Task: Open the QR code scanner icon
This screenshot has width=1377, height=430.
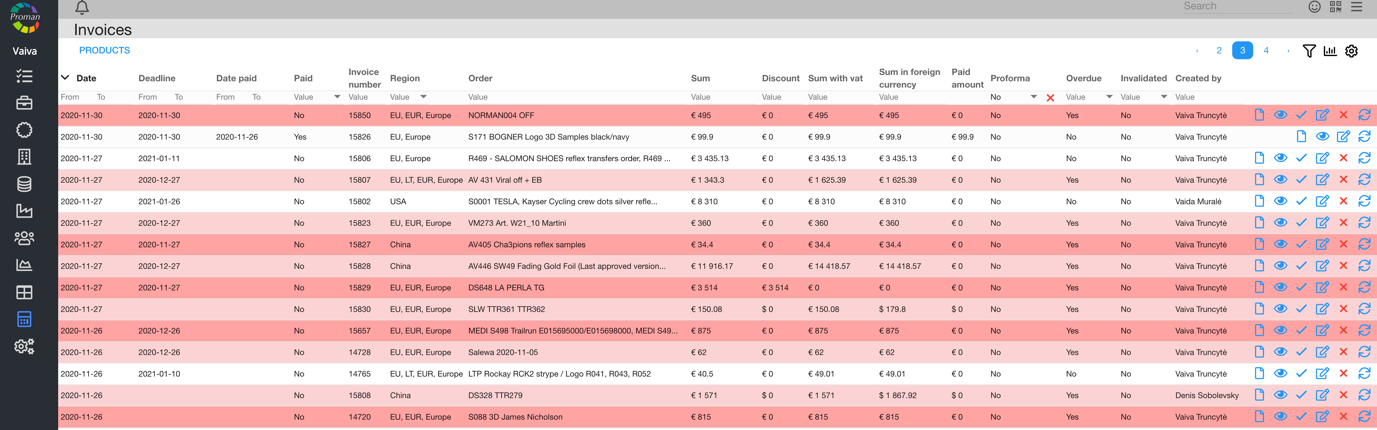Action: (1335, 7)
